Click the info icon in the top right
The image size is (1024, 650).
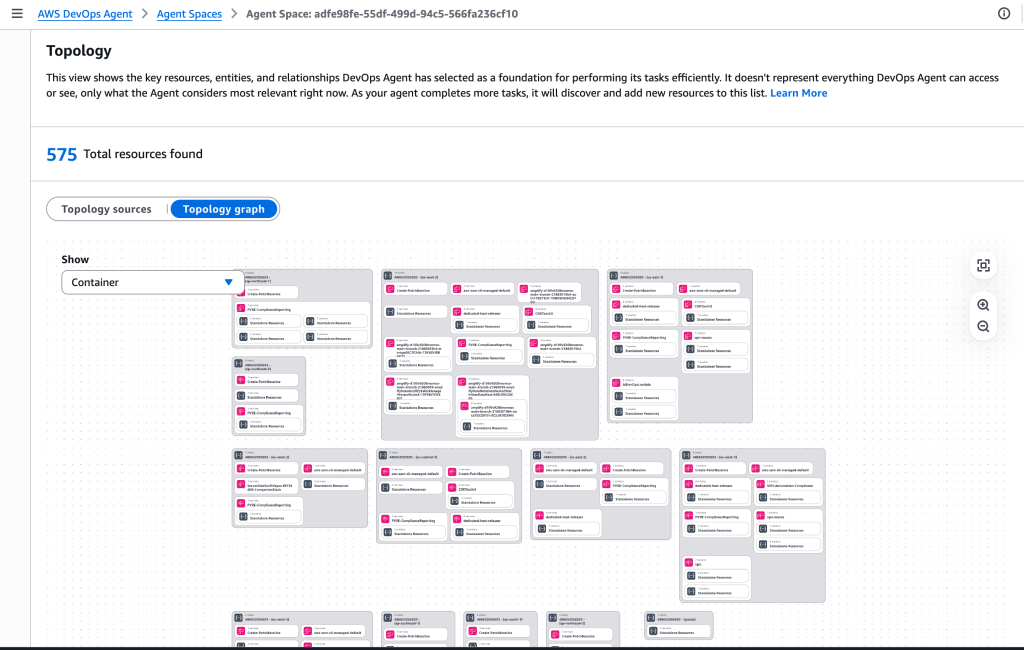click(x=1005, y=13)
